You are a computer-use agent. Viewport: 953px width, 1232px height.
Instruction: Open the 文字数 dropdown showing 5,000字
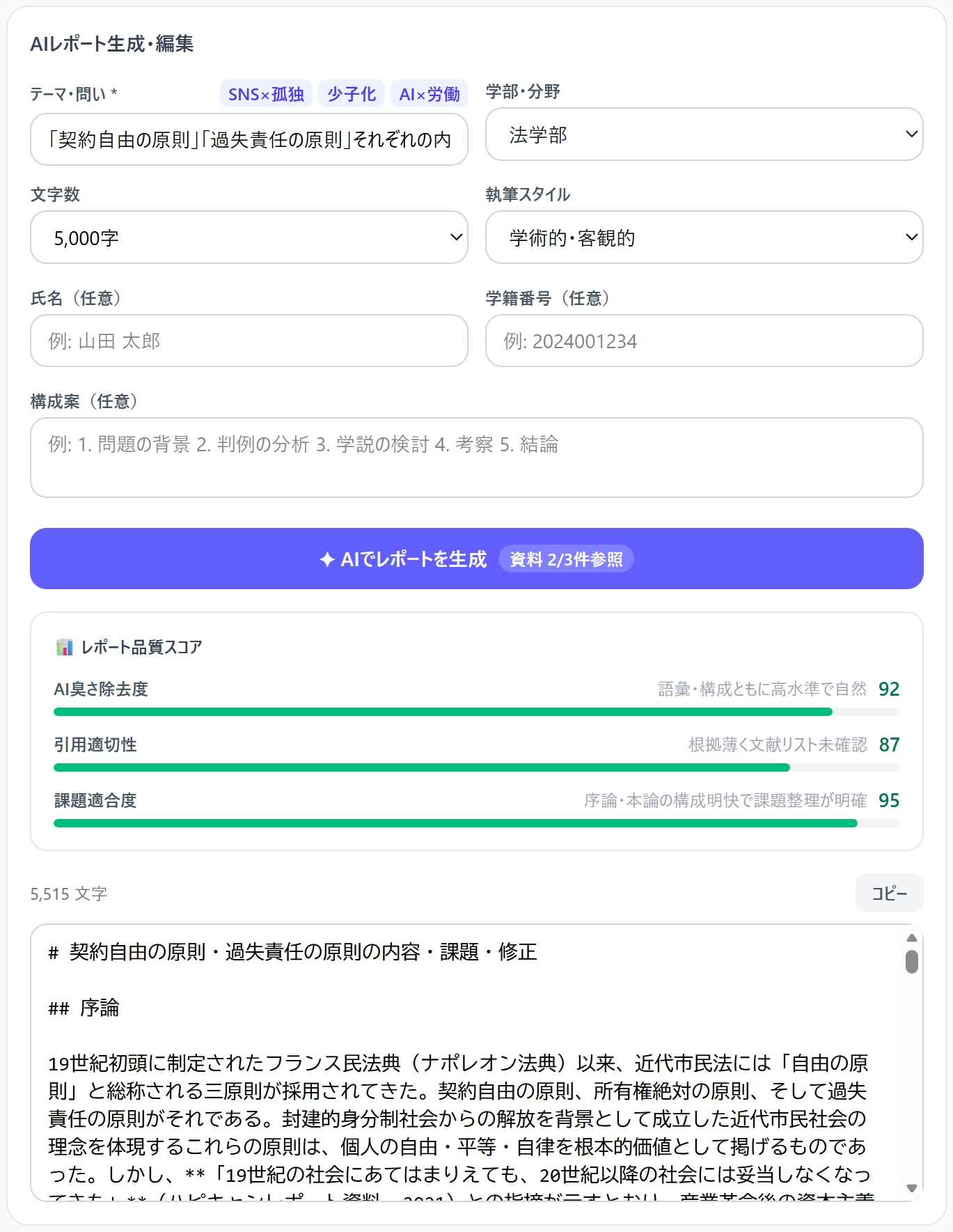click(x=249, y=237)
